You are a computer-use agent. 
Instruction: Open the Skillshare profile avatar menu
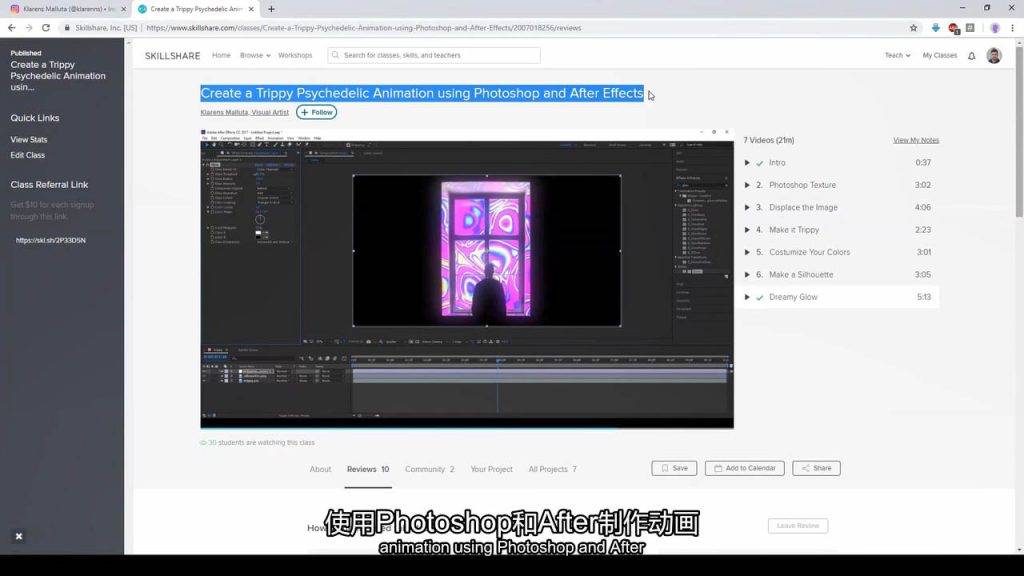click(x=994, y=56)
